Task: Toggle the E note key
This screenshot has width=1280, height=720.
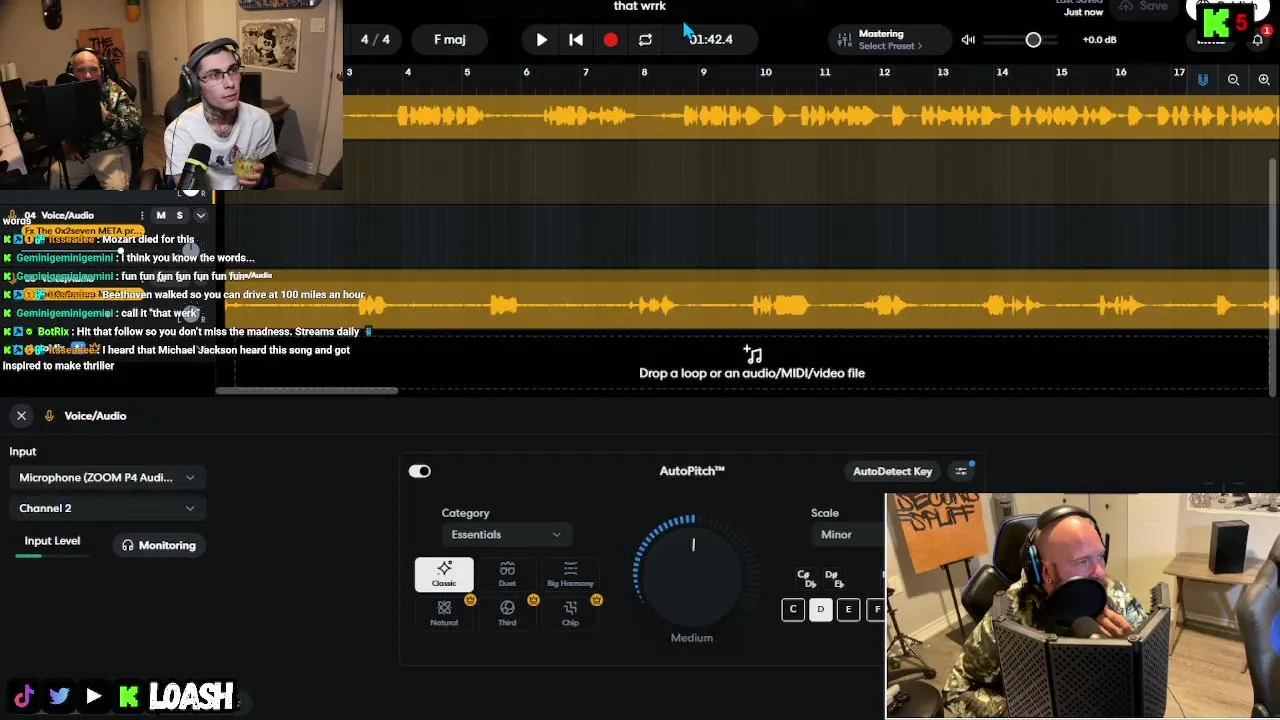Action: click(x=848, y=609)
